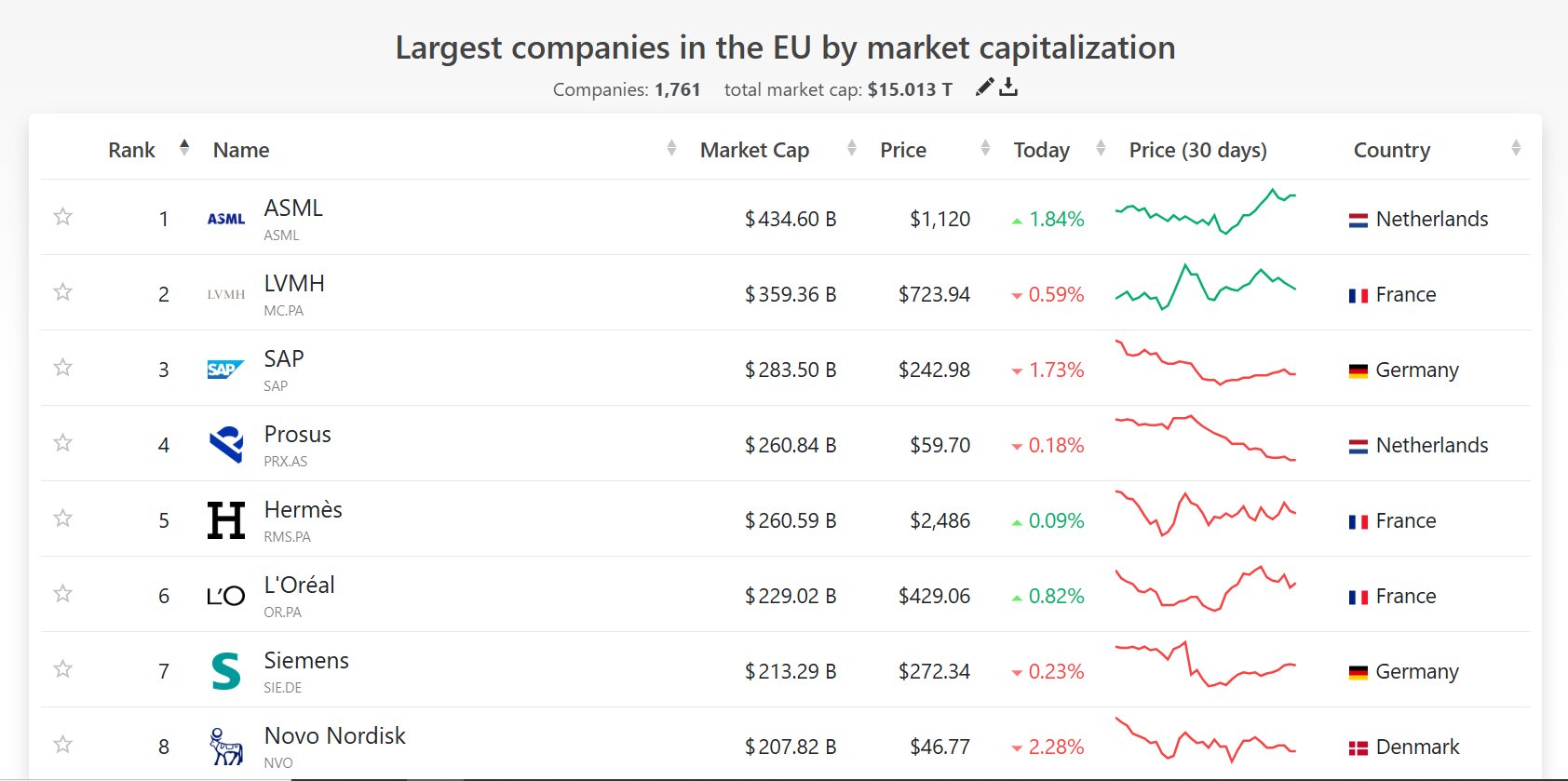Click the ASML company logo
Viewport: 1568px width, 781px height.
pyautogui.click(x=226, y=219)
